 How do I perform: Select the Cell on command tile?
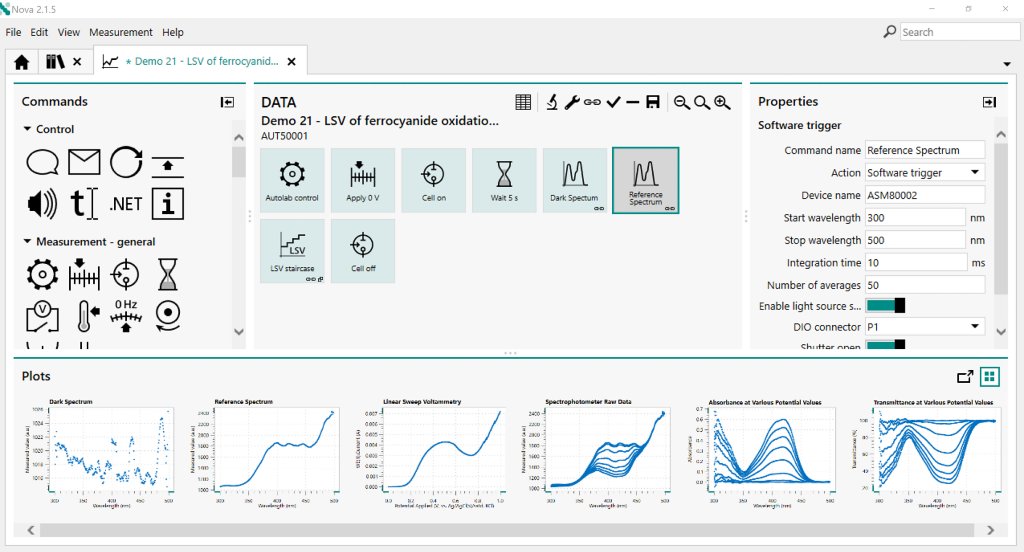[x=434, y=180]
